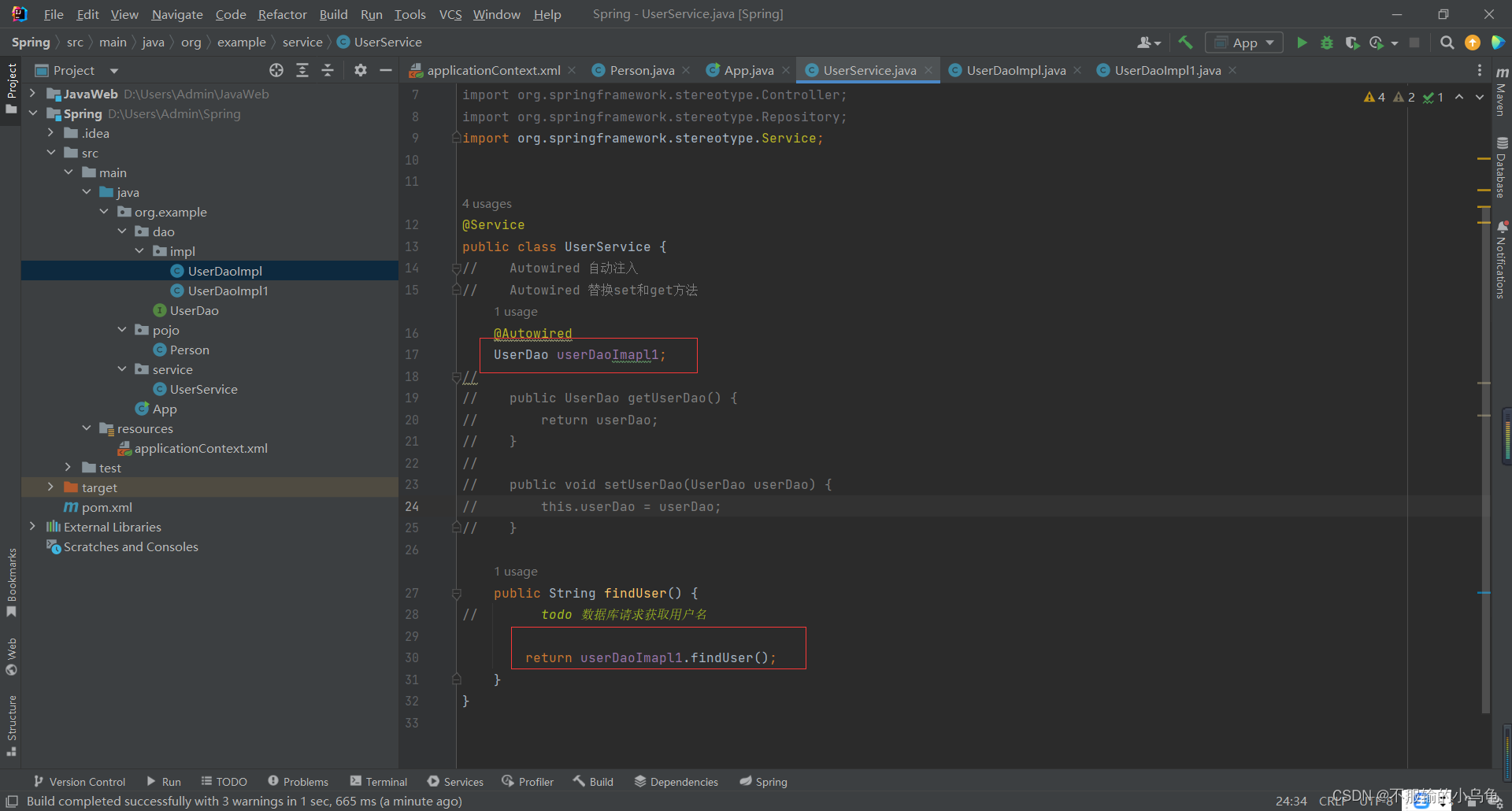Collapse the org.example package

(104, 212)
